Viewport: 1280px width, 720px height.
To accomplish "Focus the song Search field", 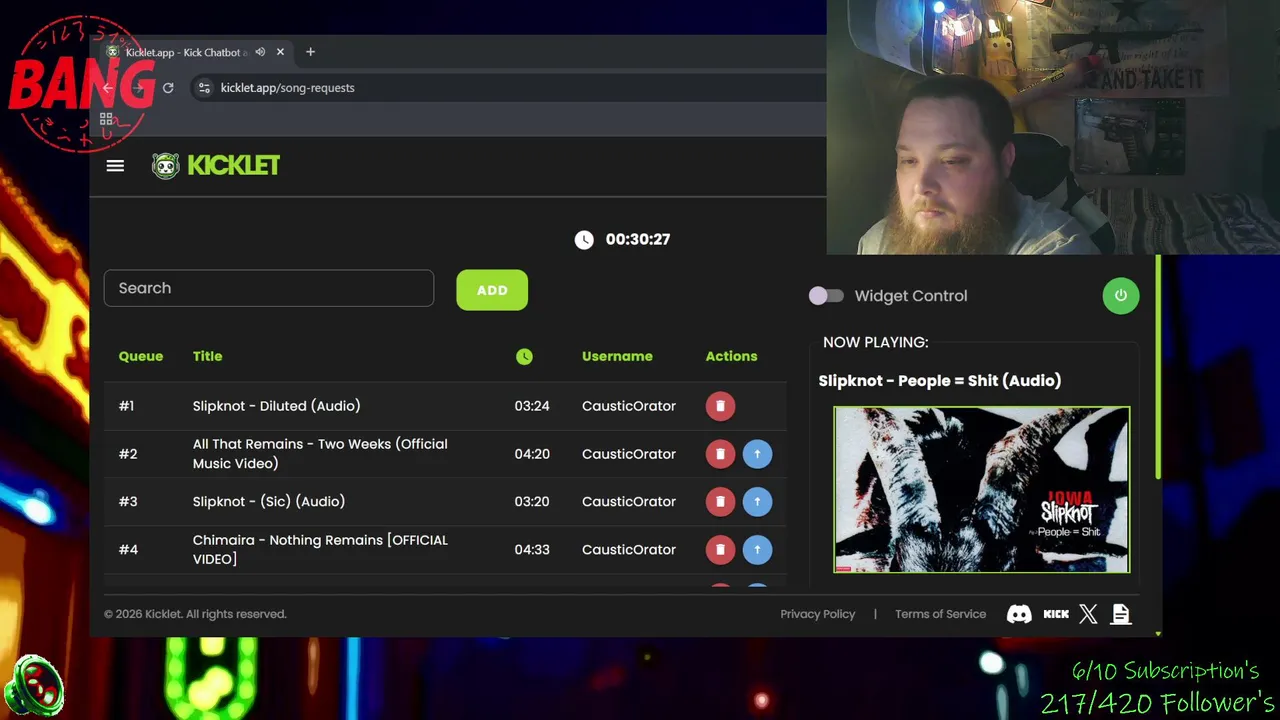I will (269, 288).
